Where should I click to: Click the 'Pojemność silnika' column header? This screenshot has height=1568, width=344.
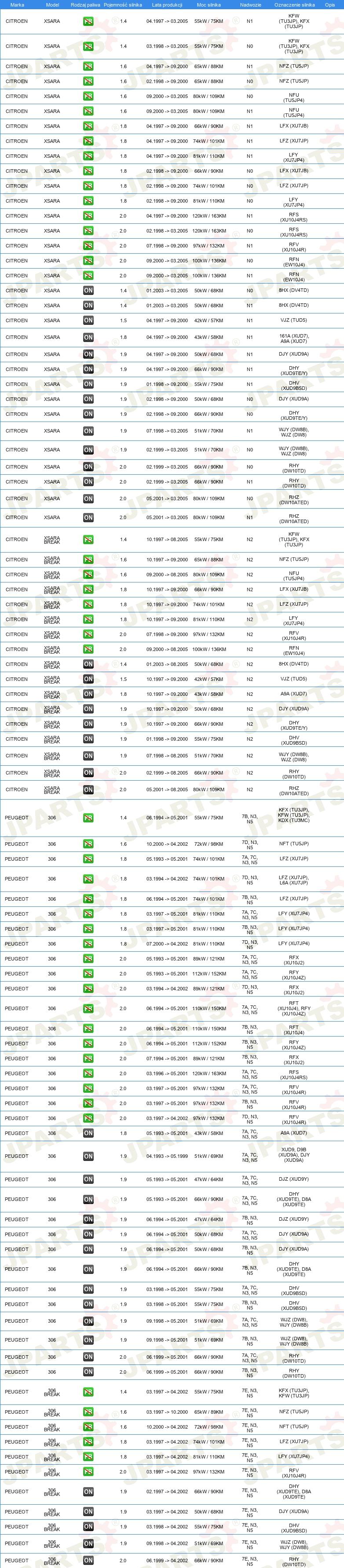point(122,4)
